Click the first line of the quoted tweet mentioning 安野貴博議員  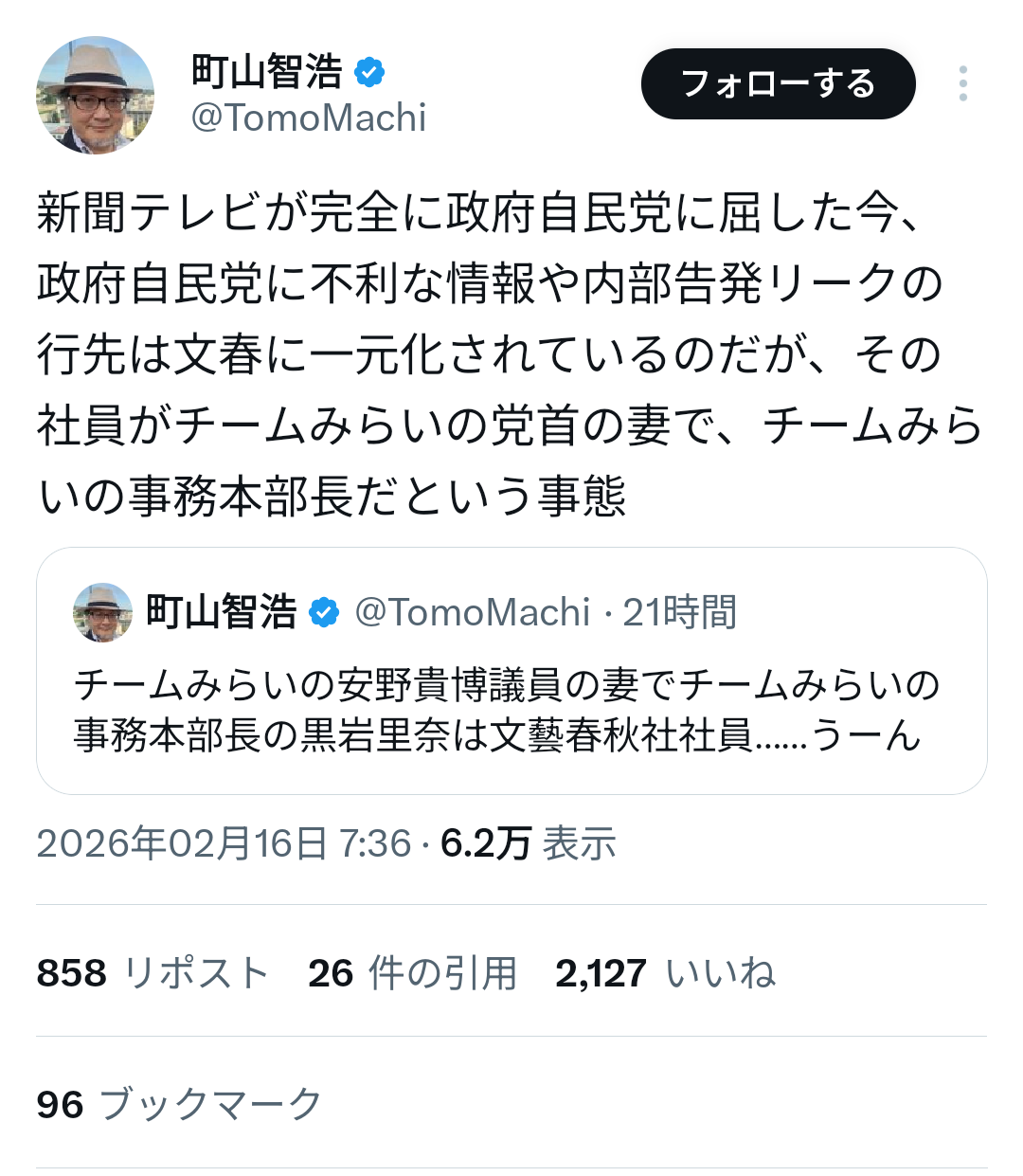click(x=507, y=685)
